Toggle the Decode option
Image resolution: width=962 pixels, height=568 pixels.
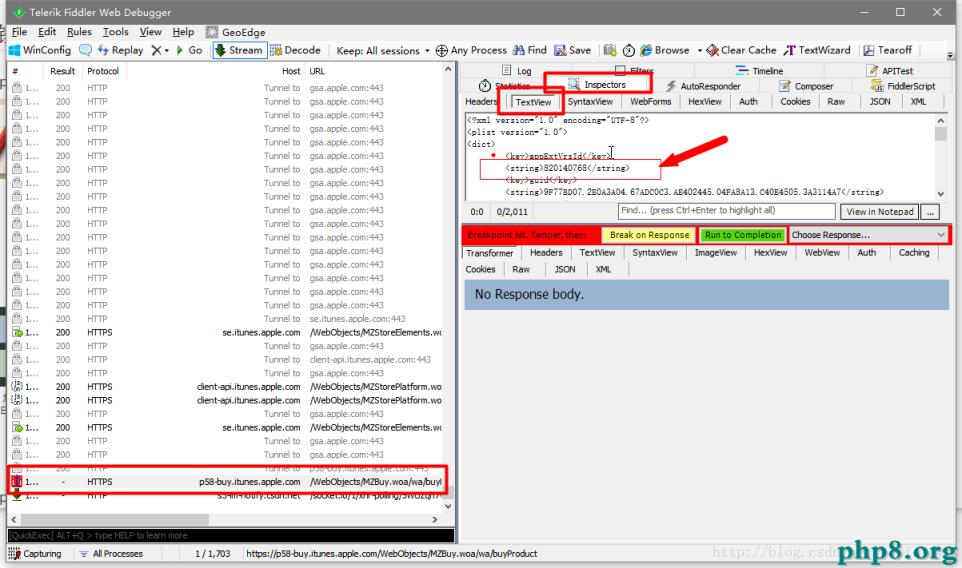pos(295,50)
